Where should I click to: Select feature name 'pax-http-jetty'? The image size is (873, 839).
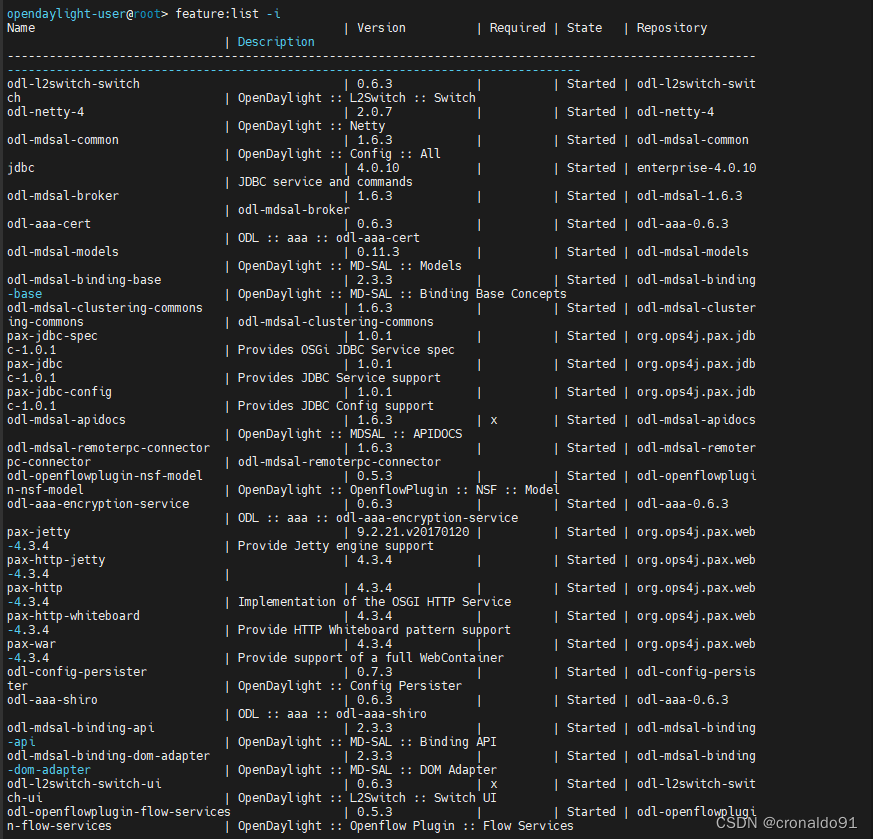pos(56,560)
